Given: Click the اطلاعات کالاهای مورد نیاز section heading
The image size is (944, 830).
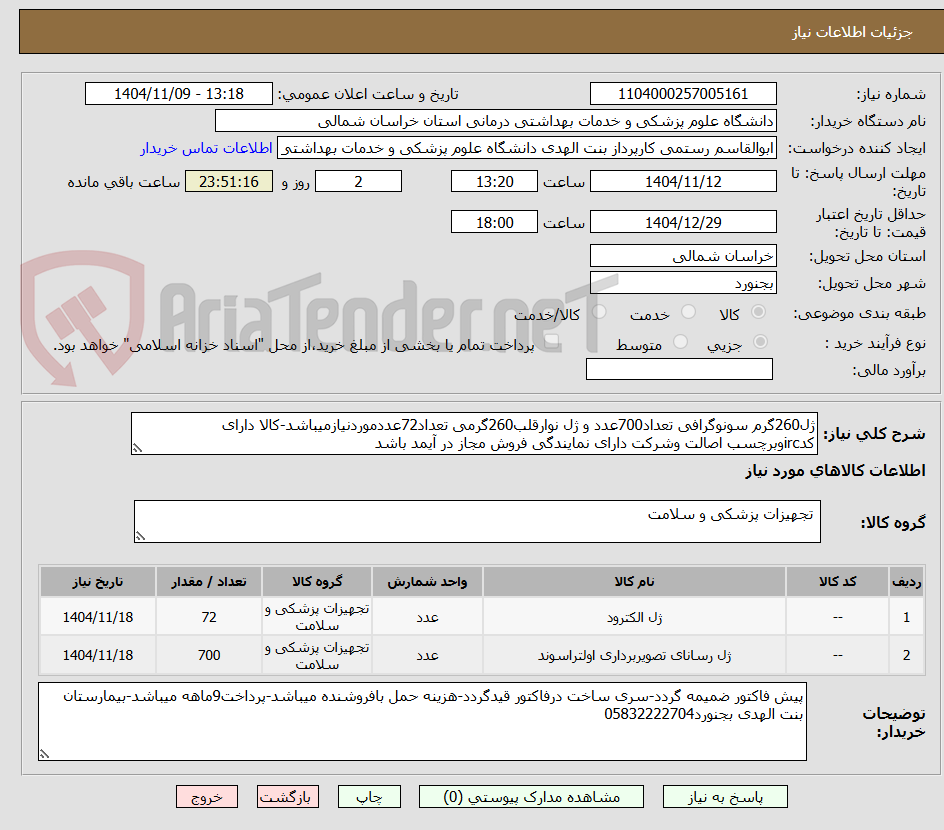Looking at the screenshot, I should 836,471.
